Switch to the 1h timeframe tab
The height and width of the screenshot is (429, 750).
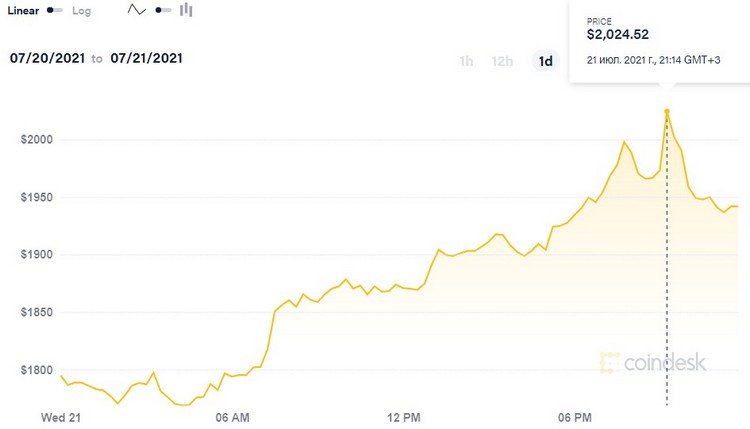click(x=466, y=61)
